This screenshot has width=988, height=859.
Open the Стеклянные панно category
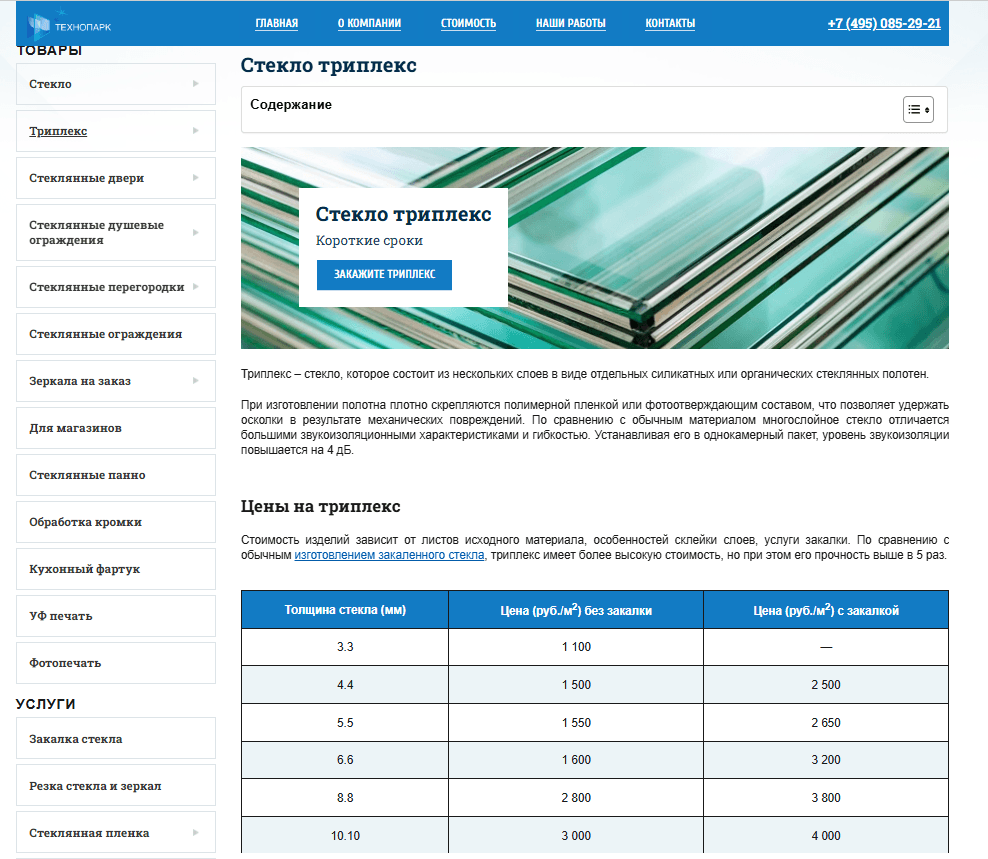(116, 475)
